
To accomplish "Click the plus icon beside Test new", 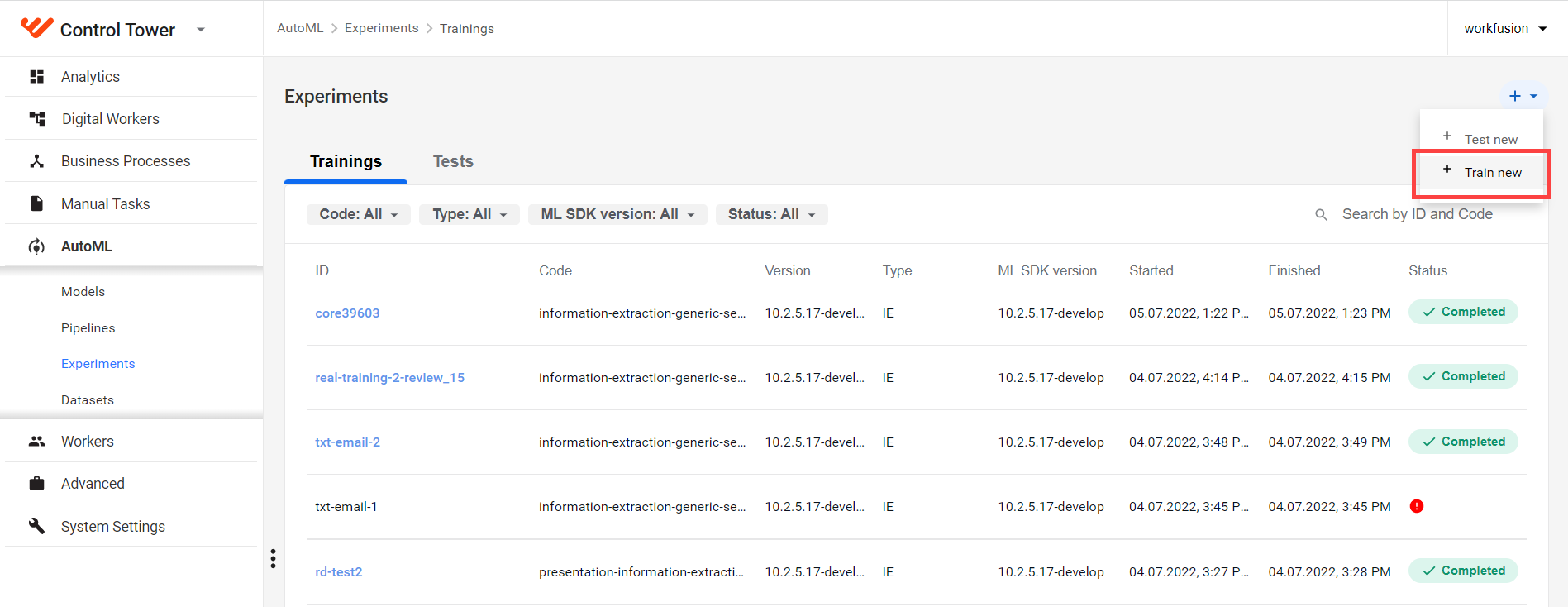I will 1447,136.
